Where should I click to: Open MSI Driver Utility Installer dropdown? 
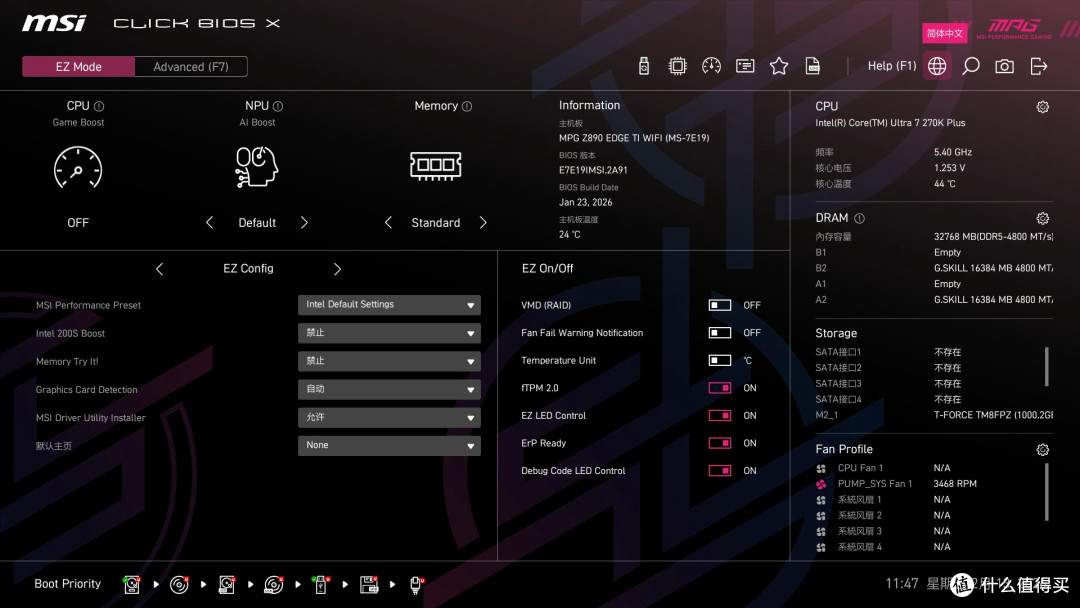(389, 417)
